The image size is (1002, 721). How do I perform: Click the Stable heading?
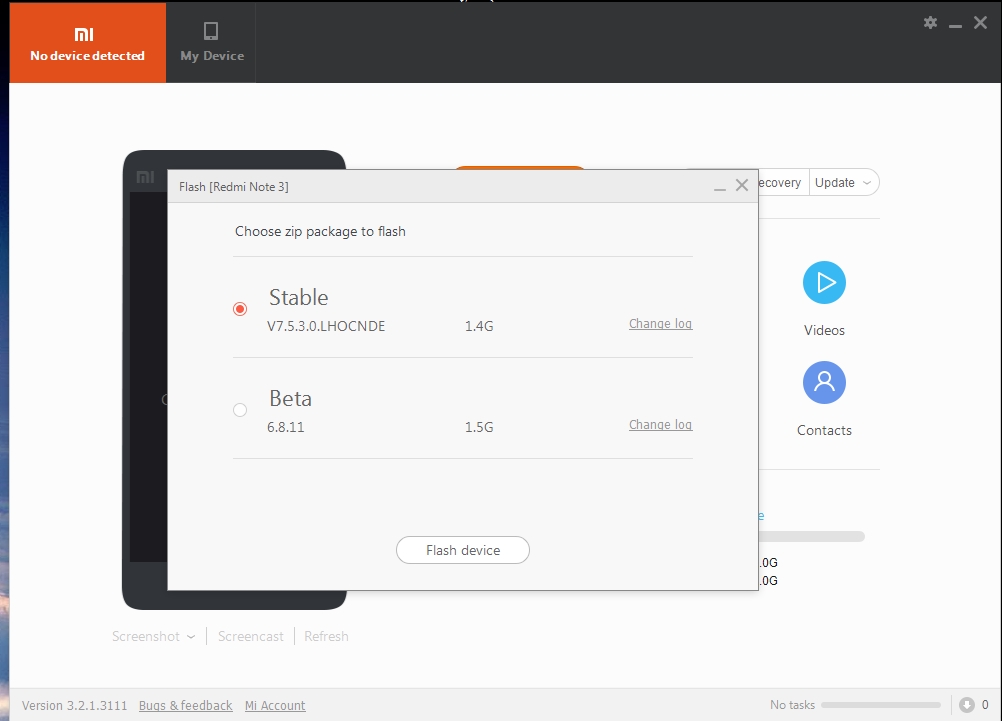298,297
